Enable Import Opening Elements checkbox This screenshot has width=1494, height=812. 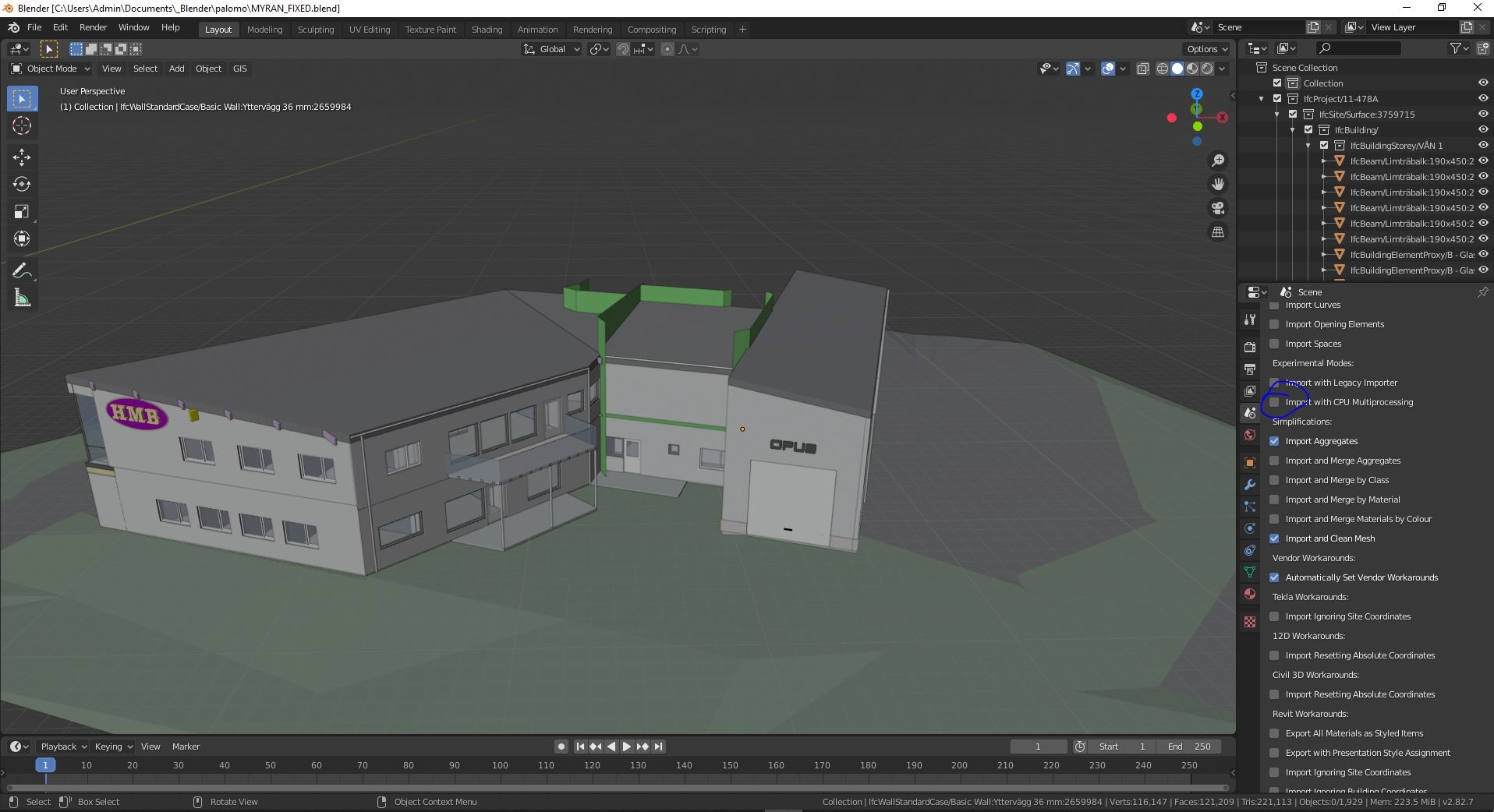click(1274, 324)
